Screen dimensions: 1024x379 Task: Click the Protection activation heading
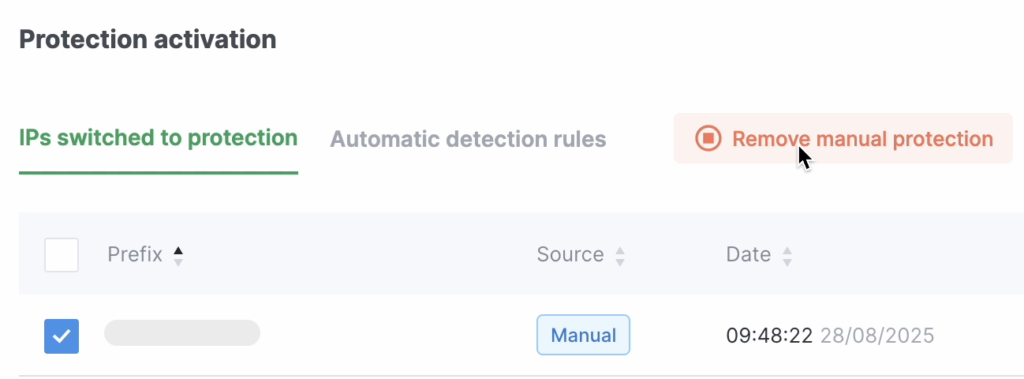pyautogui.click(x=148, y=39)
